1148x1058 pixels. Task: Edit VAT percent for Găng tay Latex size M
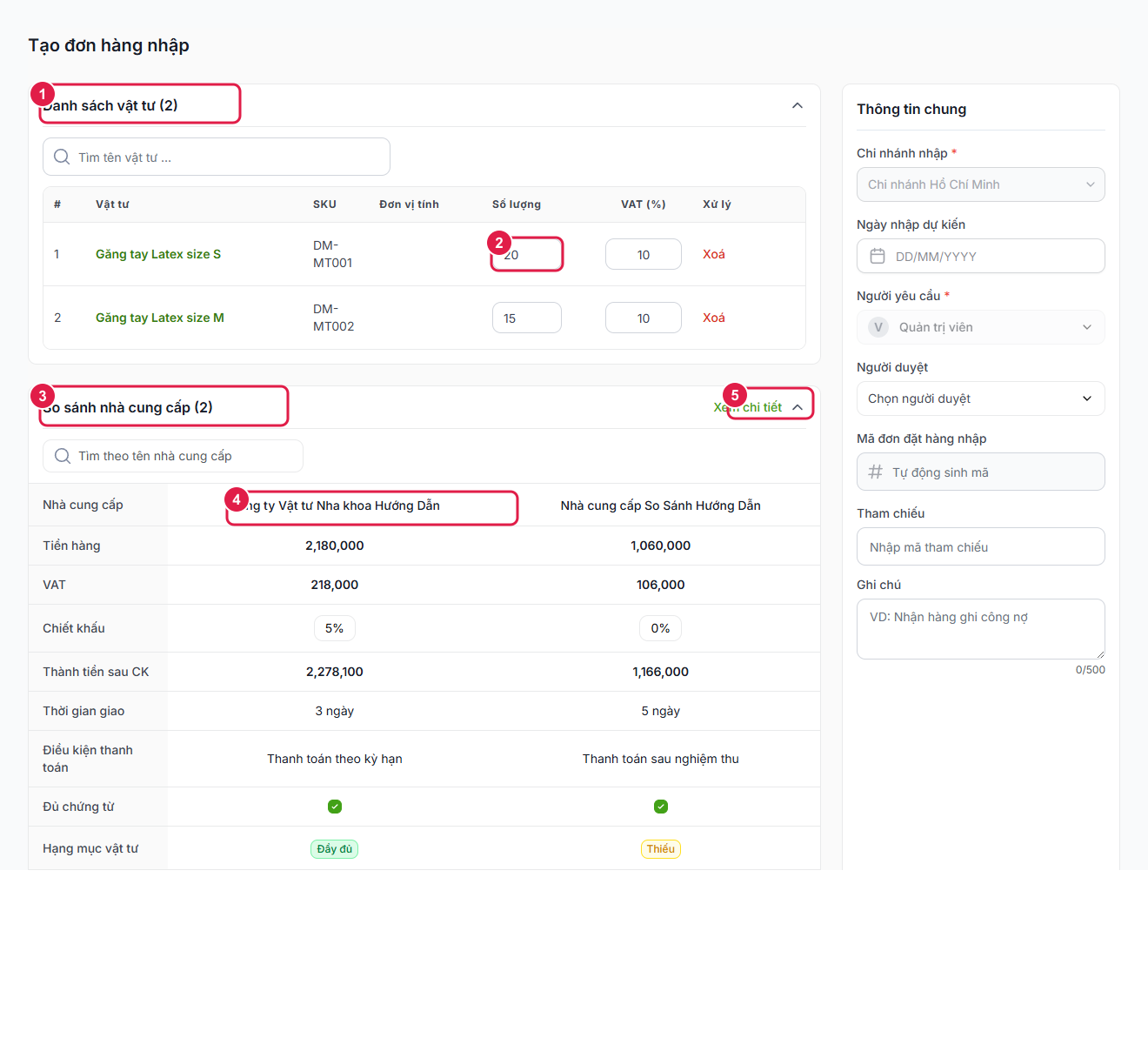tap(644, 318)
